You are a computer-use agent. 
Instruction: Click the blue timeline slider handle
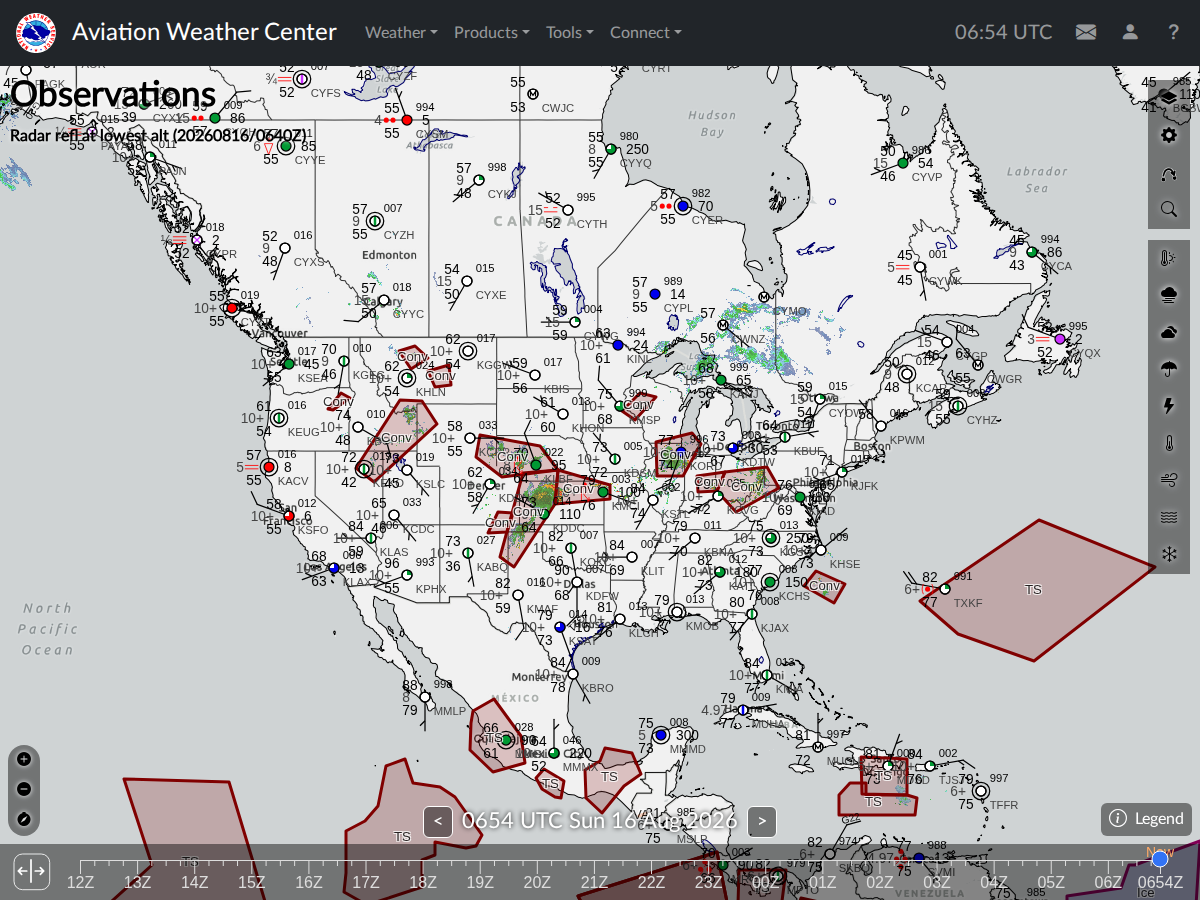coord(1160,859)
